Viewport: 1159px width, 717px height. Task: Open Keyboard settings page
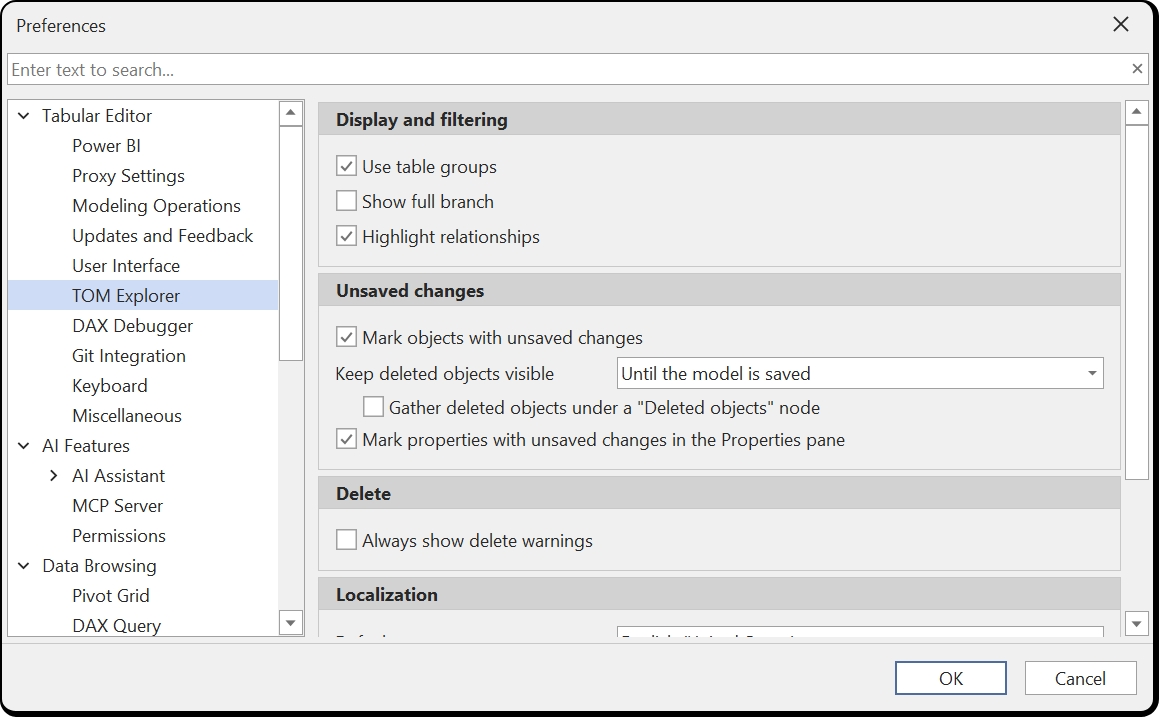tap(109, 386)
